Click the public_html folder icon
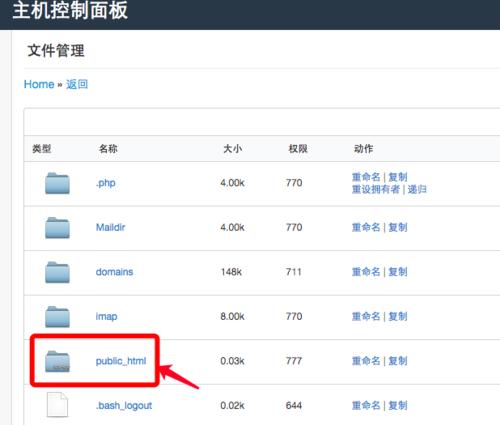Viewport: 500px width, 425px height. pos(57,361)
